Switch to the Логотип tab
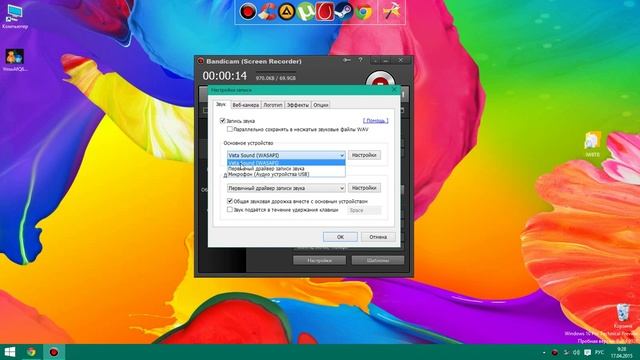640x360 pixels. (x=273, y=105)
